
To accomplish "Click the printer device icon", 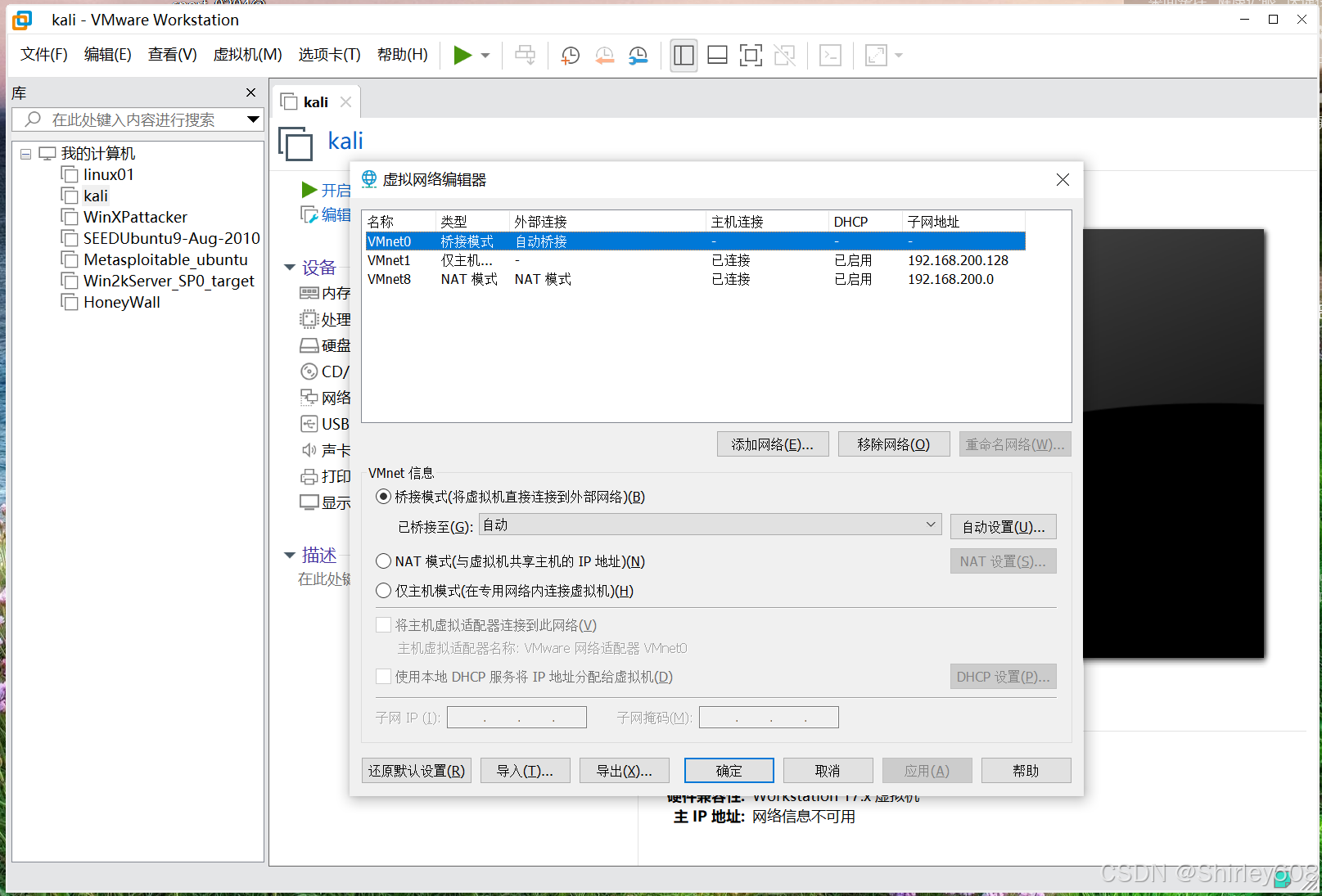I will [x=309, y=476].
